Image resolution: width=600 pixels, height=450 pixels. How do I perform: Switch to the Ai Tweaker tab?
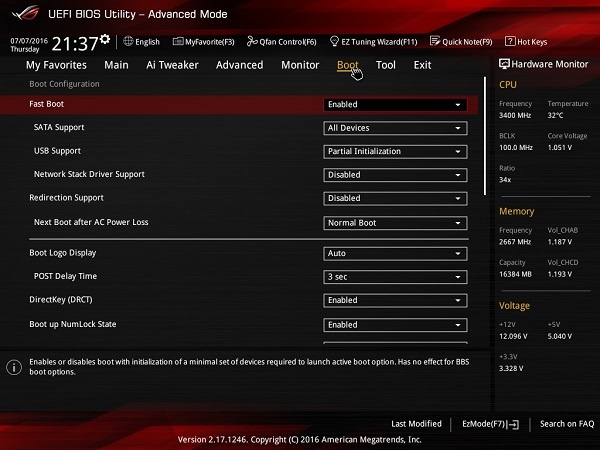pyautogui.click(x=172, y=65)
